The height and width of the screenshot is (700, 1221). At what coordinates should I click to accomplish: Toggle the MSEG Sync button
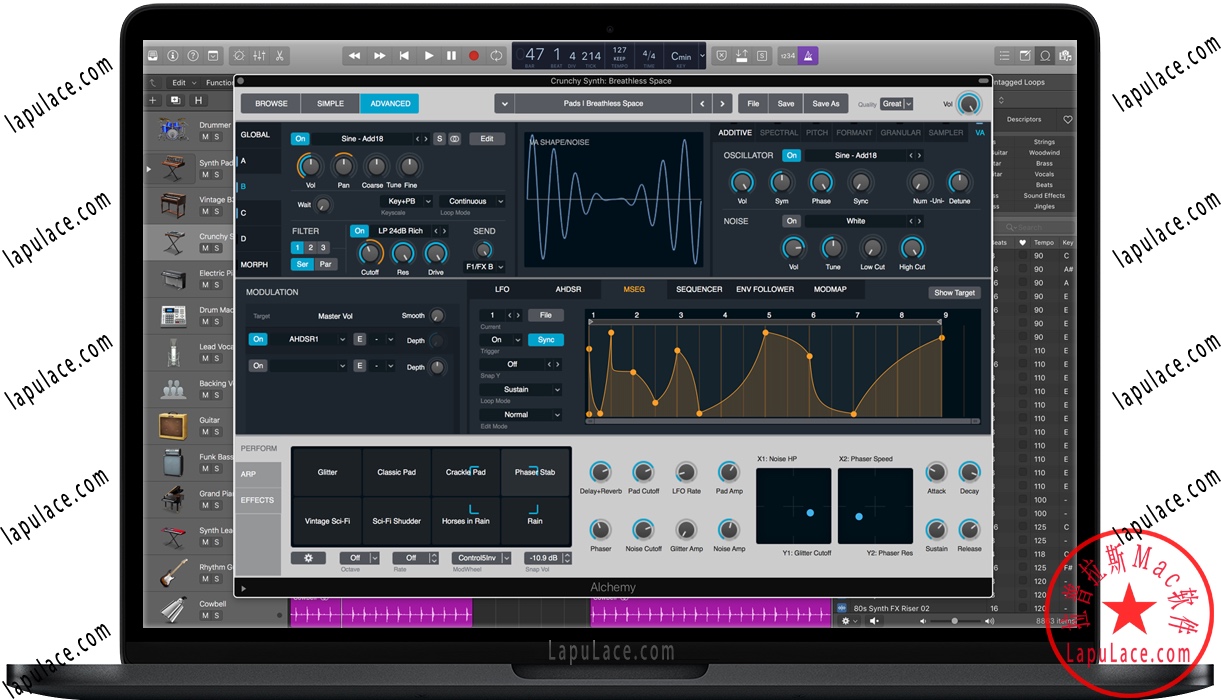546,340
